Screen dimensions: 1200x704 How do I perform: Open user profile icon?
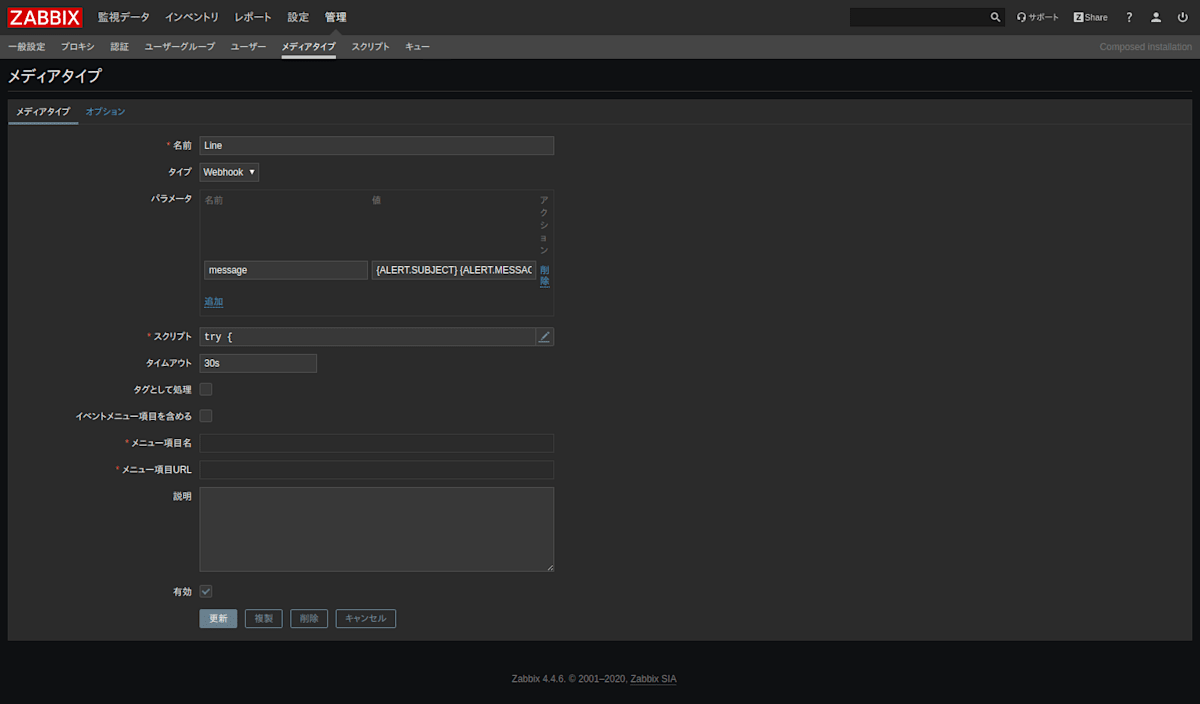point(1156,17)
